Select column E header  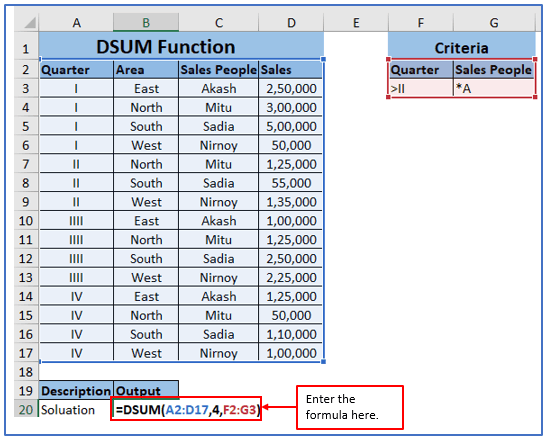(x=356, y=23)
